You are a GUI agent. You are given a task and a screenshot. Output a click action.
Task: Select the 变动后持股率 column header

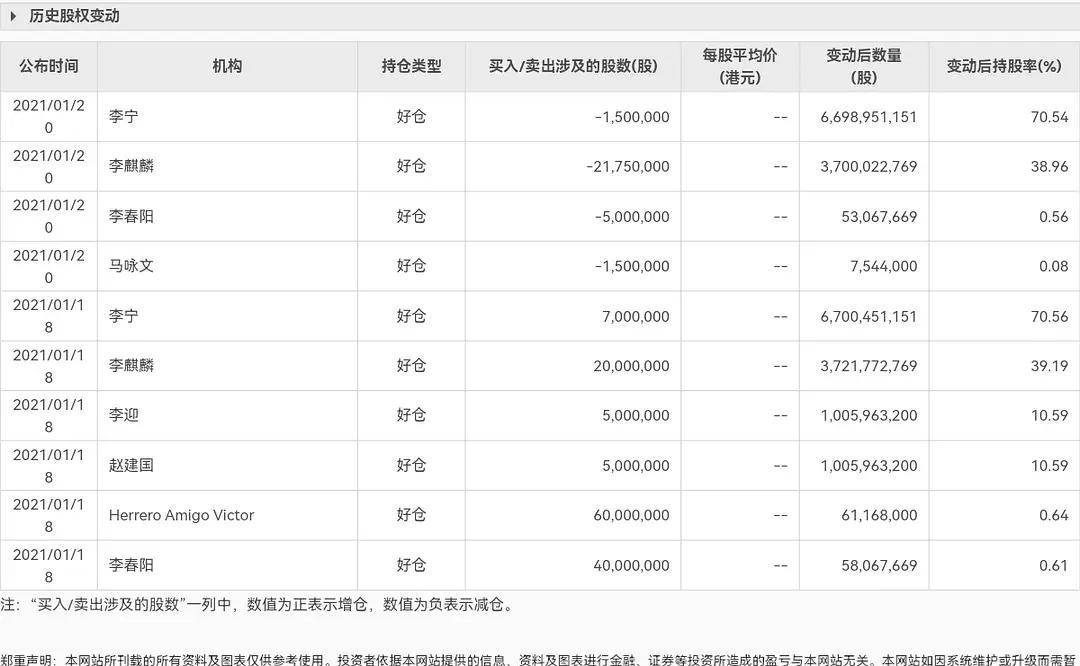coord(1005,65)
